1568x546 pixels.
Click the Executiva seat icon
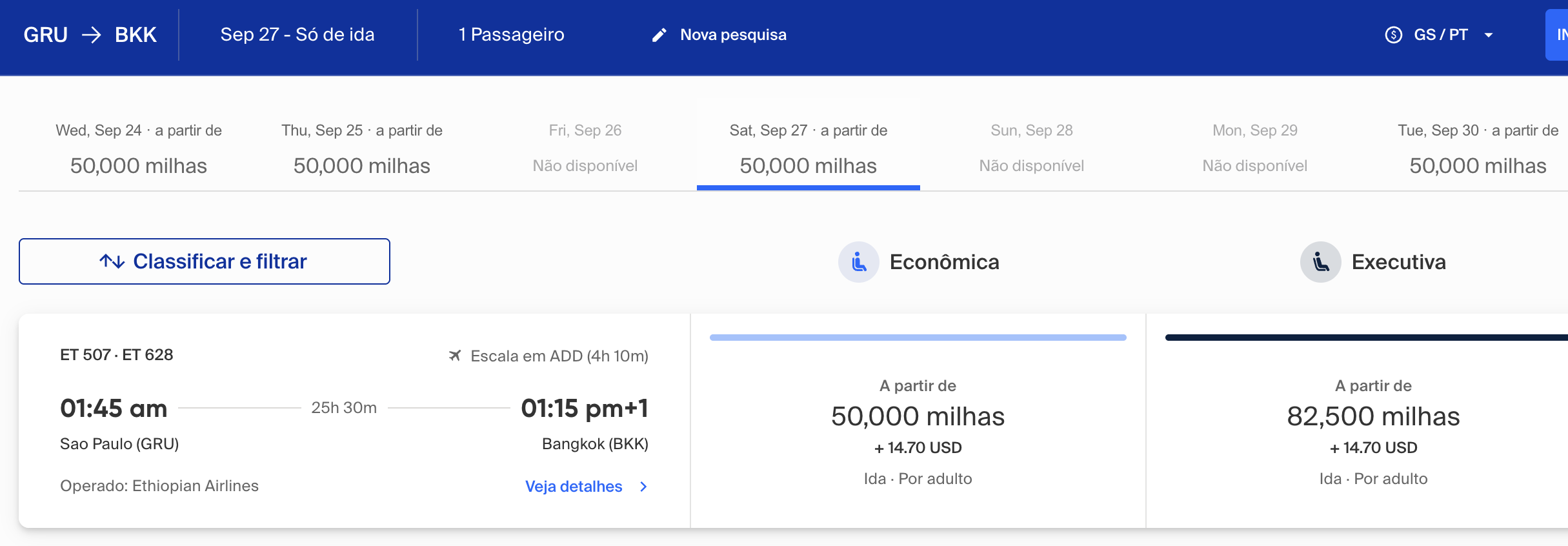pos(1320,262)
